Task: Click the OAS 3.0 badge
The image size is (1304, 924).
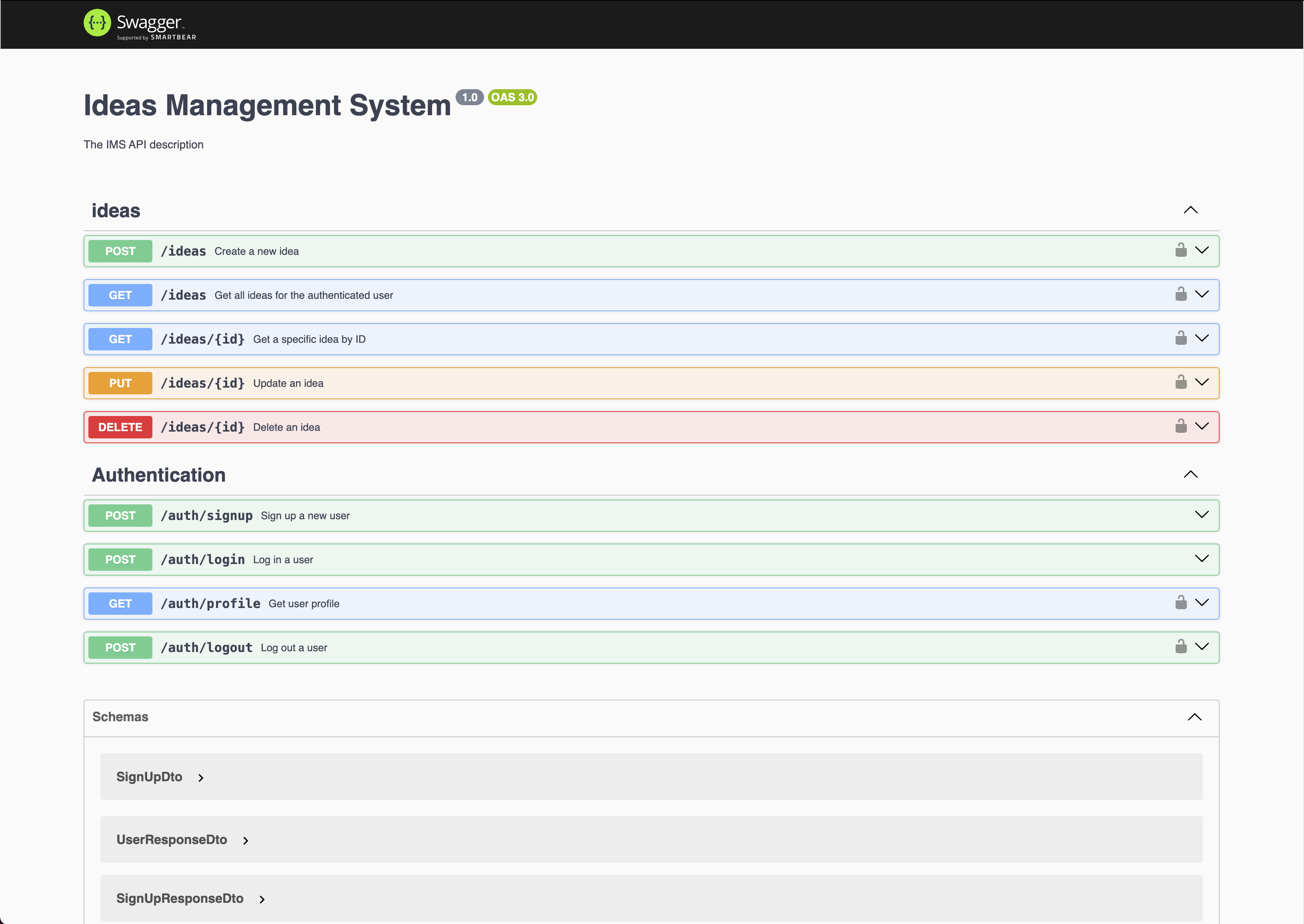Action: pyautogui.click(x=512, y=97)
